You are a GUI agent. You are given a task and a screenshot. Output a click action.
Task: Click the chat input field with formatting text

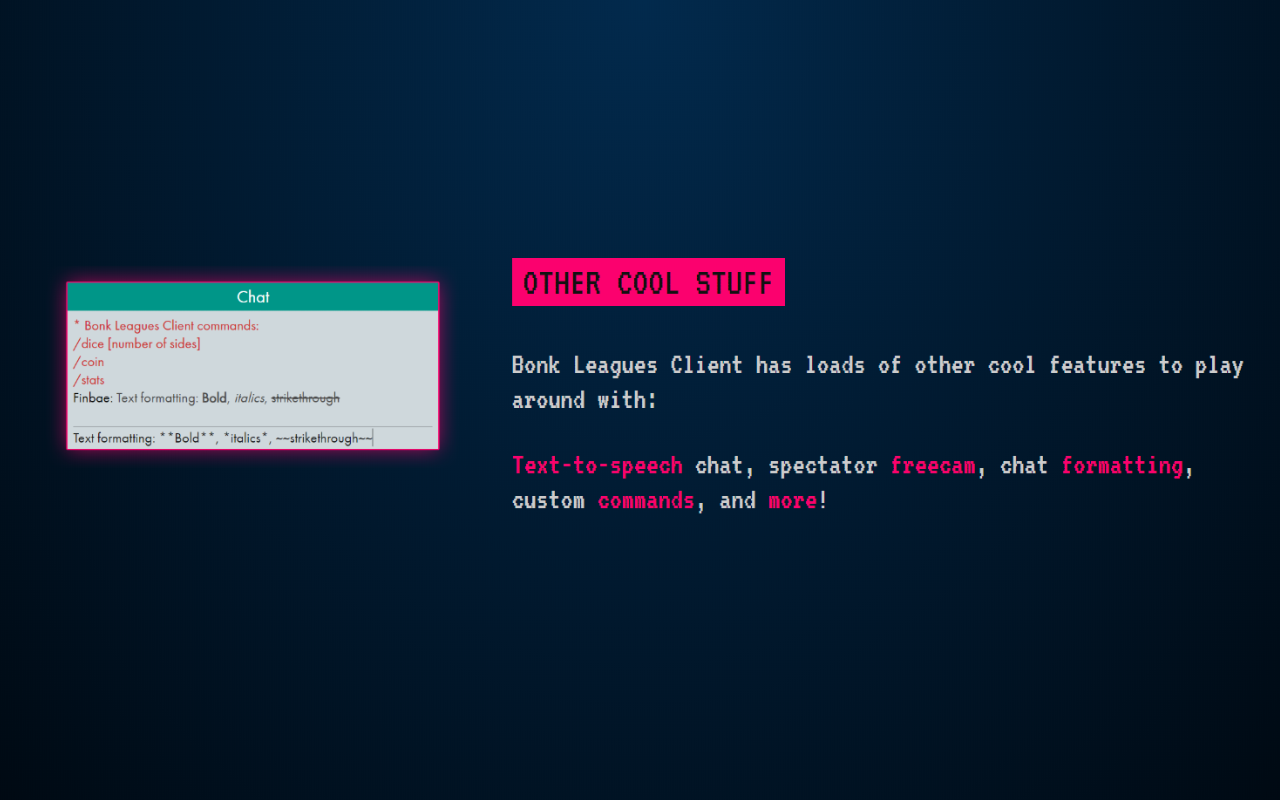252,438
